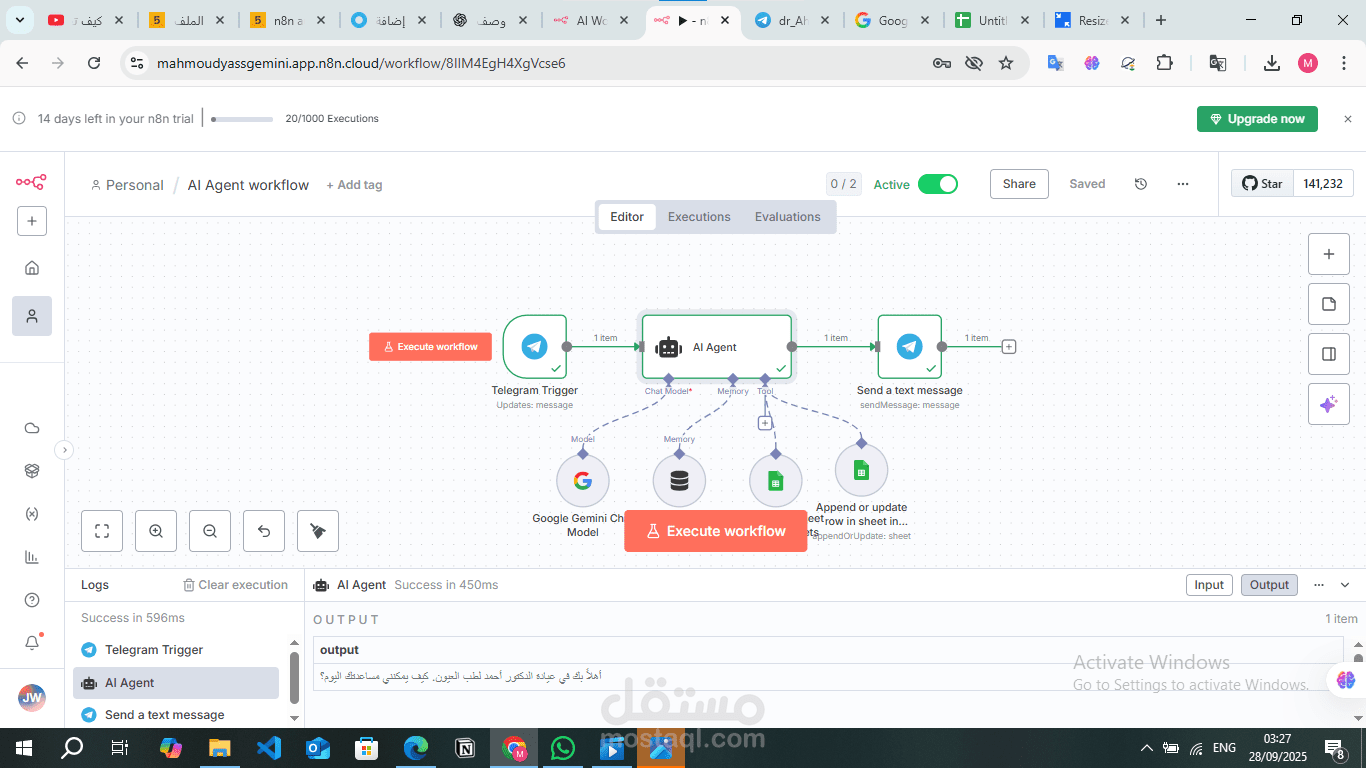Screen dimensions: 1366x768
Task: Open the JW user avatar menu
Action: (x=32, y=698)
